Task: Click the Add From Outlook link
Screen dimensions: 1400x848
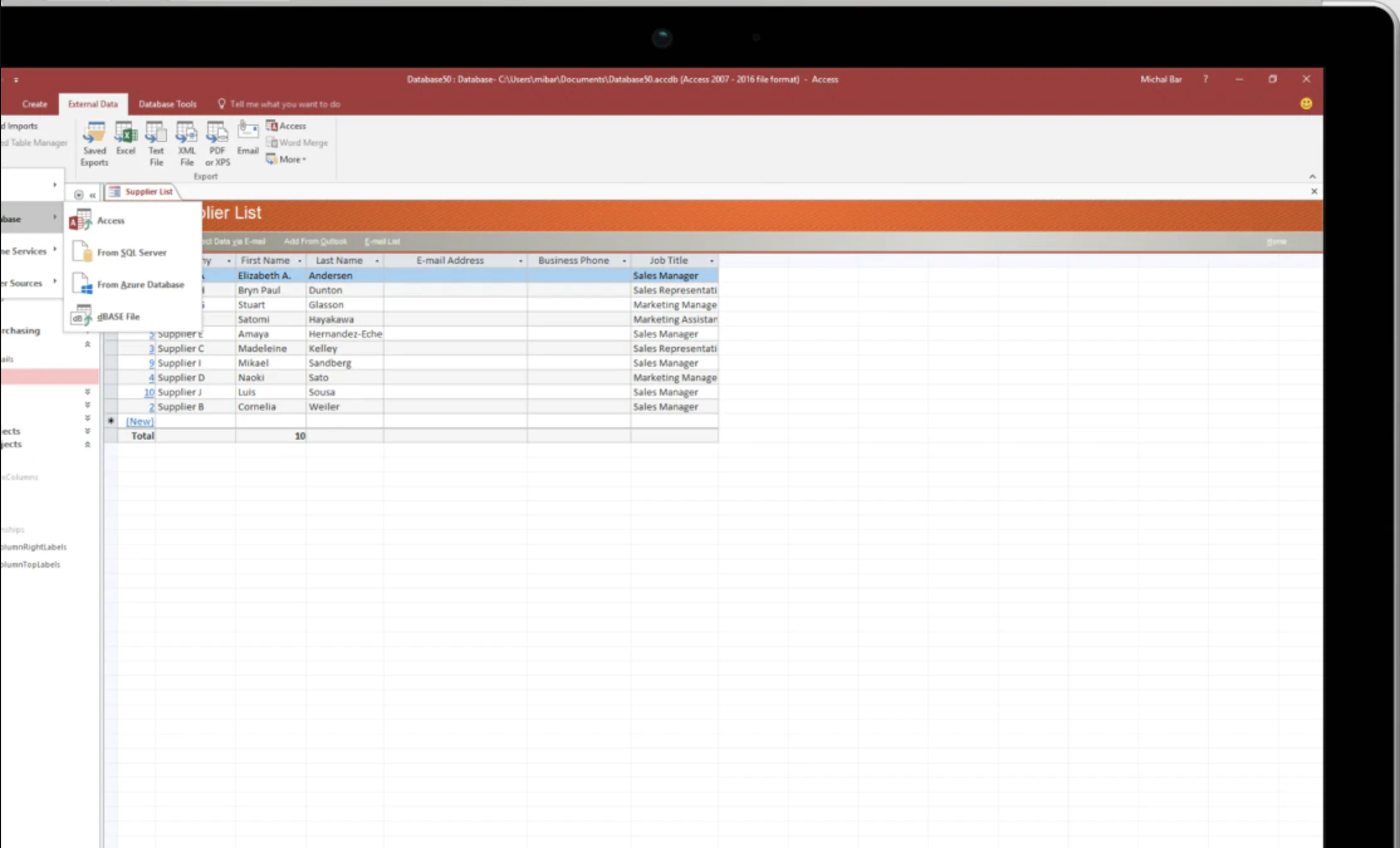Action: [315, 241]
